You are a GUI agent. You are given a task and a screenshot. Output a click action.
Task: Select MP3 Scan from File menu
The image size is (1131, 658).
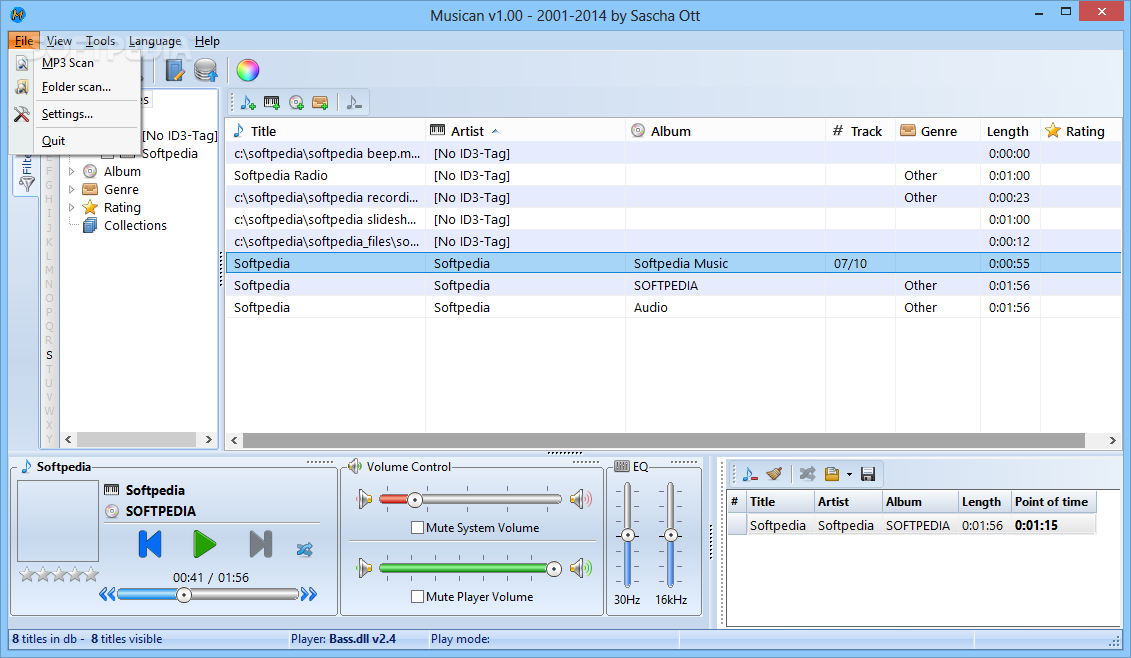(68, 63)
